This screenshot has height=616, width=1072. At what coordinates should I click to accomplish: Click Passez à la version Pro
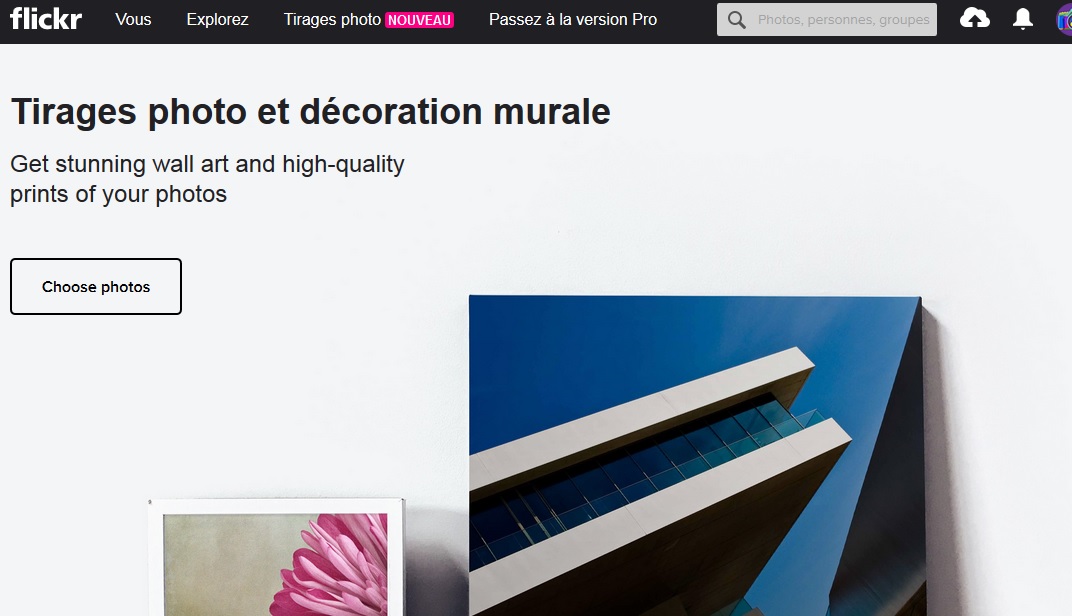click(x=572, y=19)
